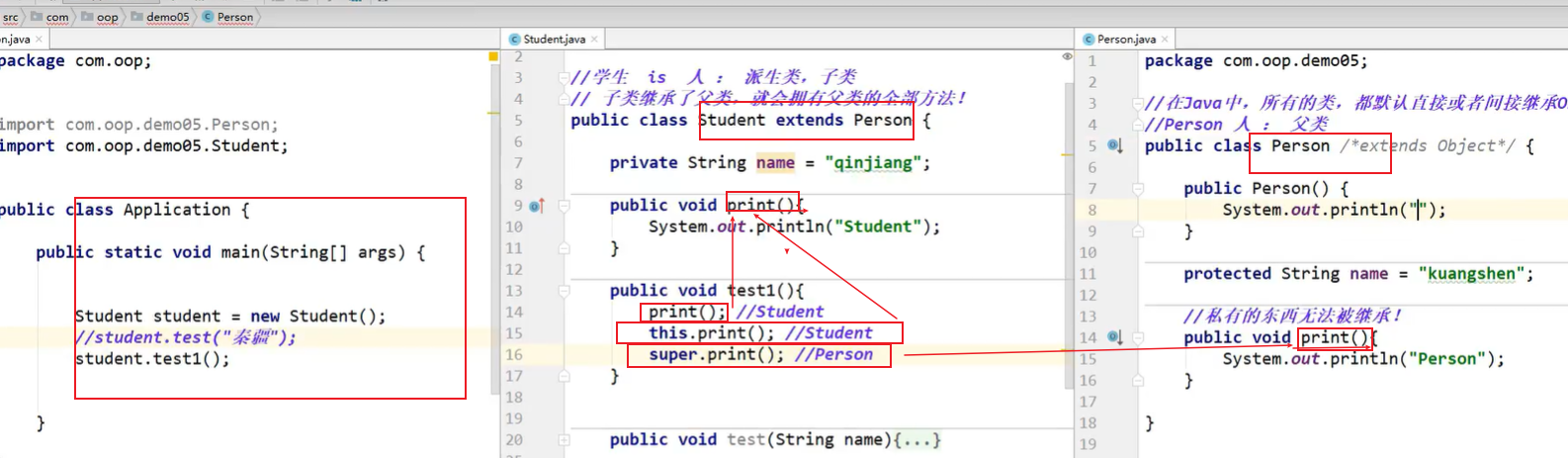
Task: Click the inspection eye icon in Student editor
Action: pos(1067,56)
